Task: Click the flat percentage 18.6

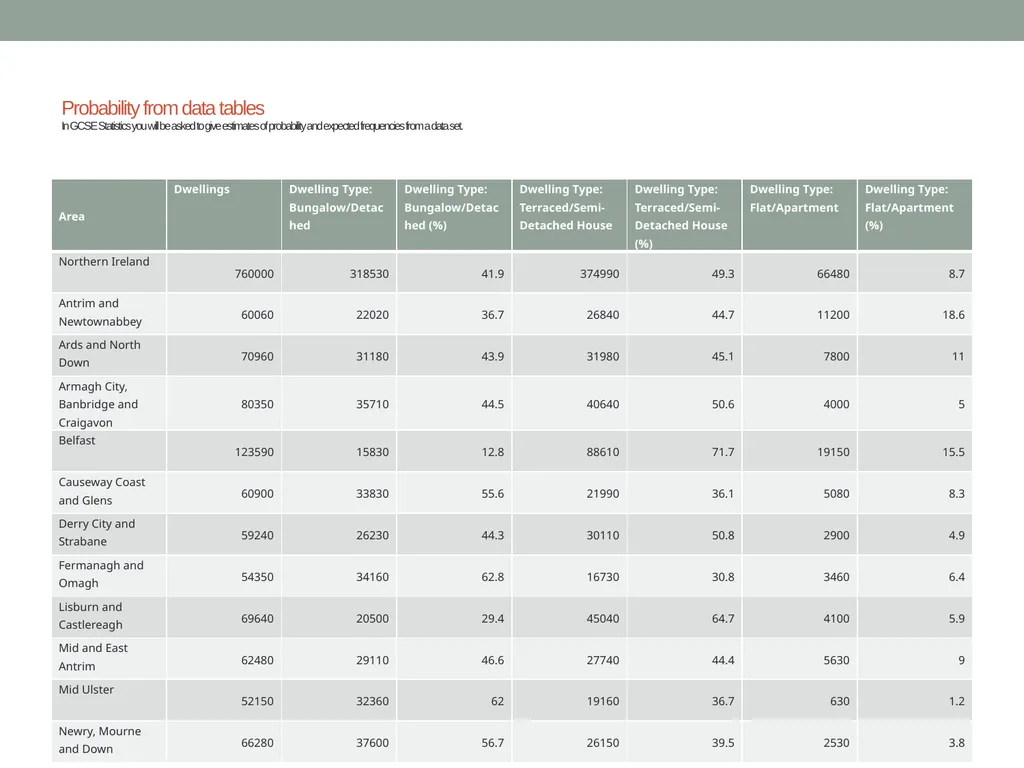Action: (x=953, y=315)
